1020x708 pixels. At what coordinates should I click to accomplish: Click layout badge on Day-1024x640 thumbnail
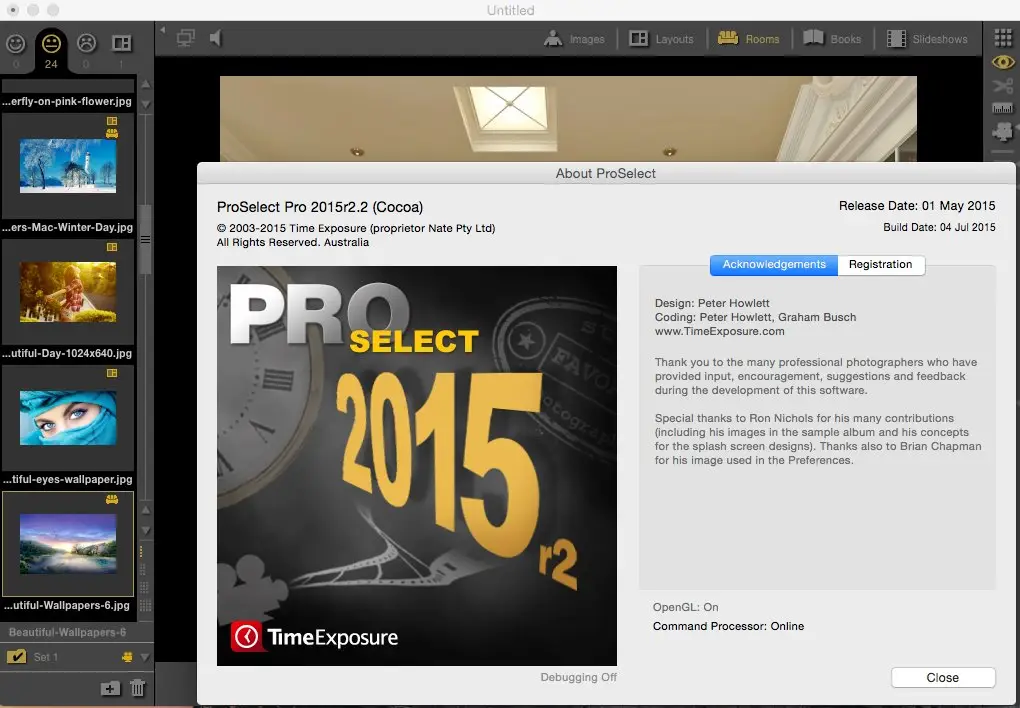tap(112, 247)
